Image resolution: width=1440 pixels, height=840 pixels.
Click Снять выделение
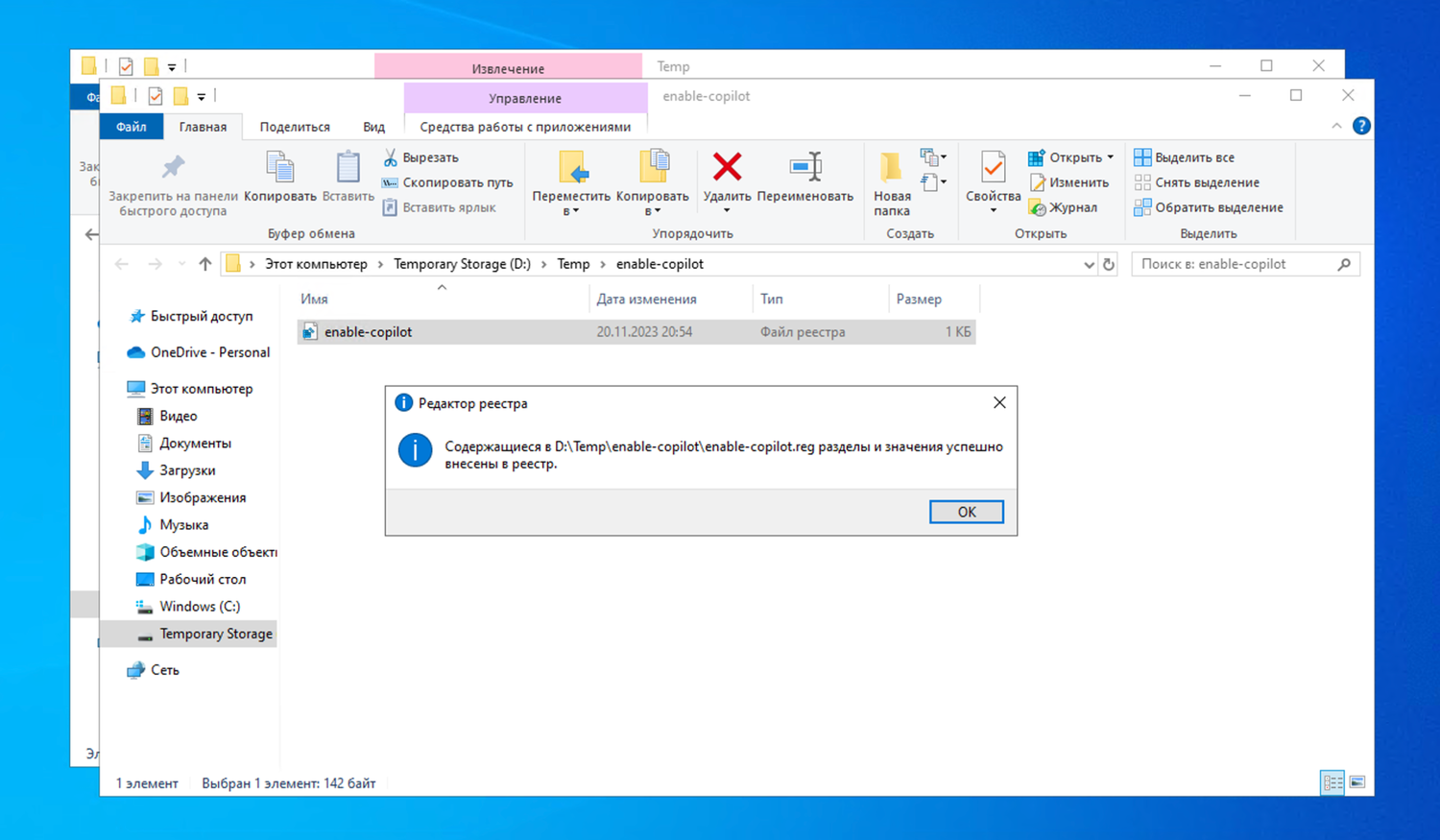1197,182
